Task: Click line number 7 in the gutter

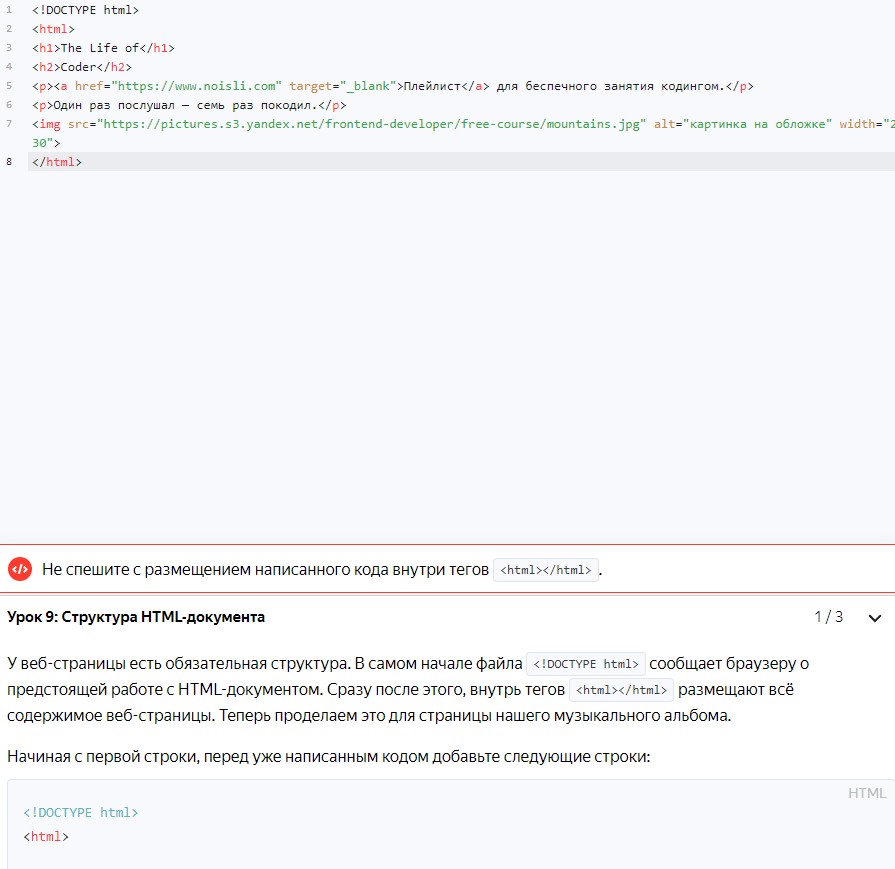Action: tap(9, 123)
